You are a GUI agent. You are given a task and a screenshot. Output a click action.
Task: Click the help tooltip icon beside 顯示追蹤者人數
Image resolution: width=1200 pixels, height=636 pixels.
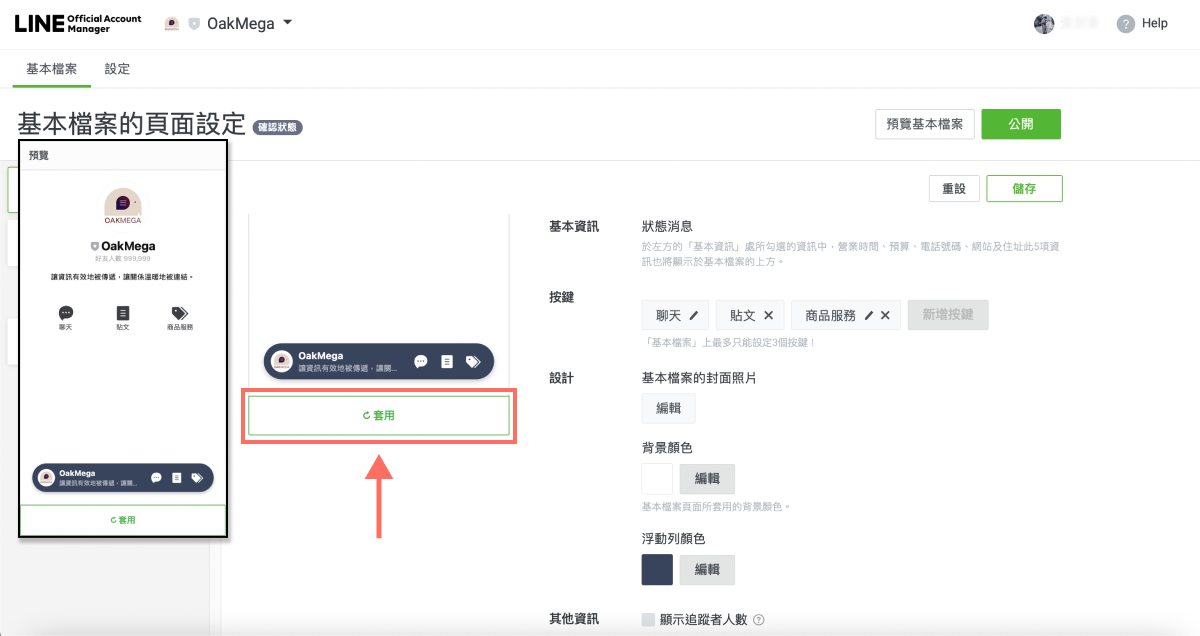(759, 620)
